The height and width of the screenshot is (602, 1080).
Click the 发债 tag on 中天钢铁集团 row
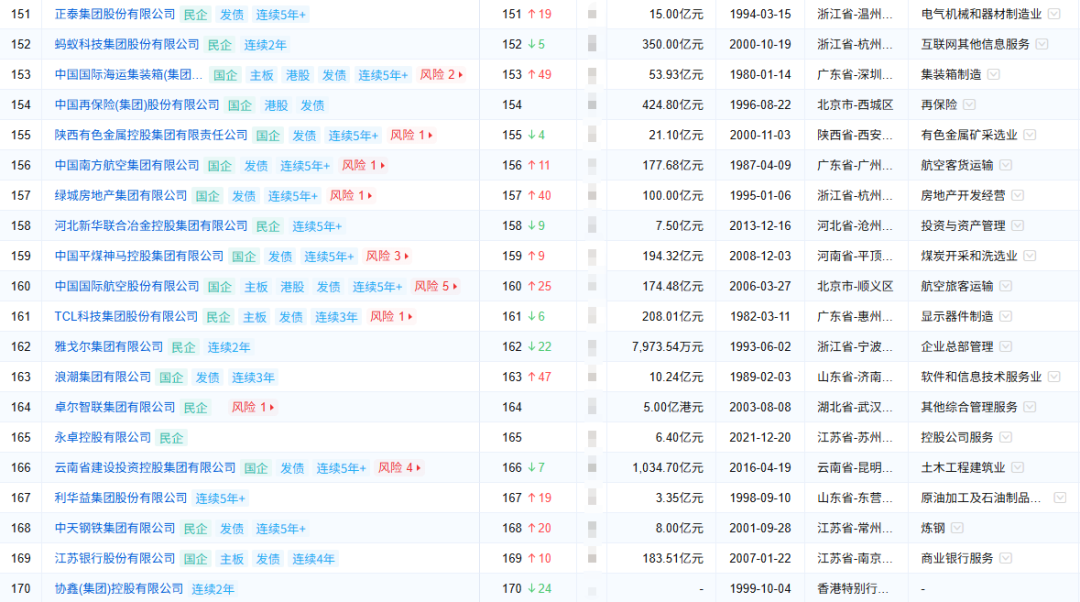231,528
